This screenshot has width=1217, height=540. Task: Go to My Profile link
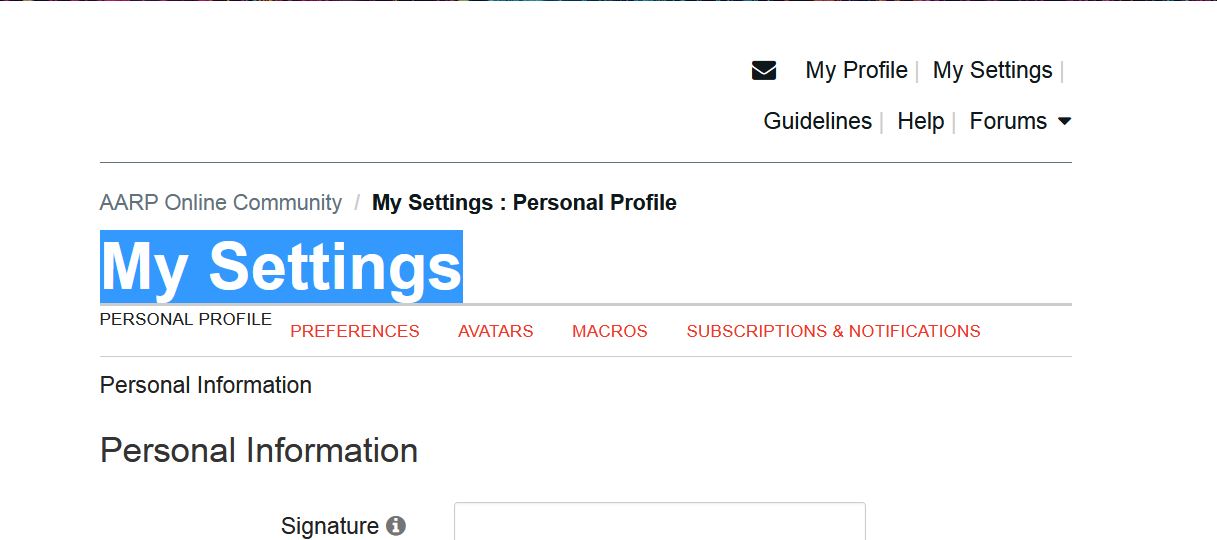pos(856,70)
